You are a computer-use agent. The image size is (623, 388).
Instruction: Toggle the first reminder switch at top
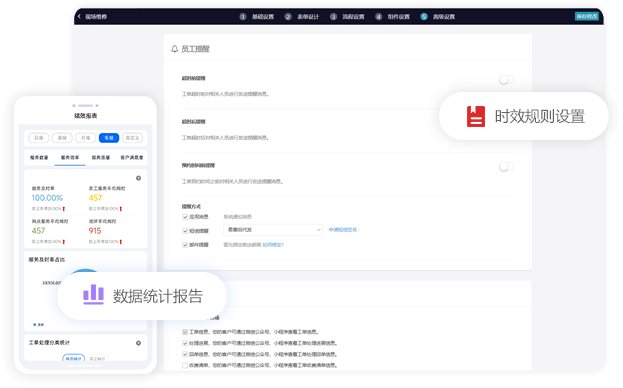click(x=506, y=80)
